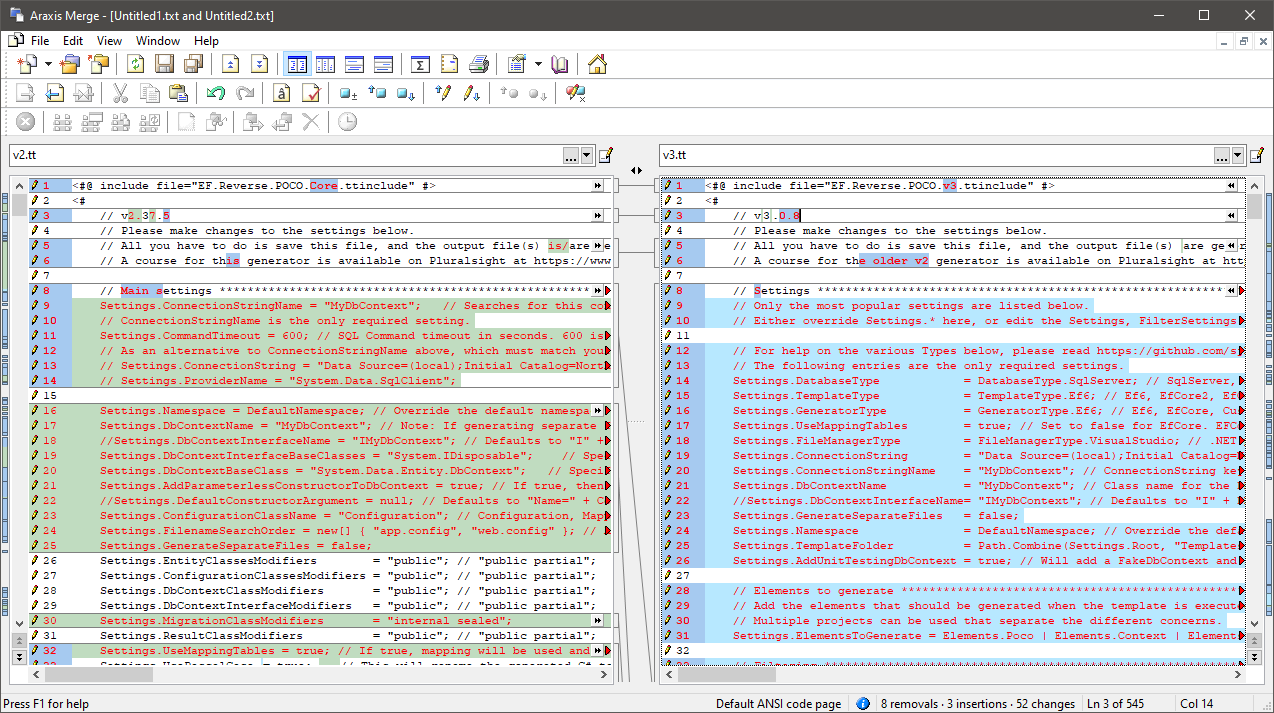Click the '...' browse button for v3.tt
The height and width of the screenshot is (713, 1274).
click(x=1220, y=155)
